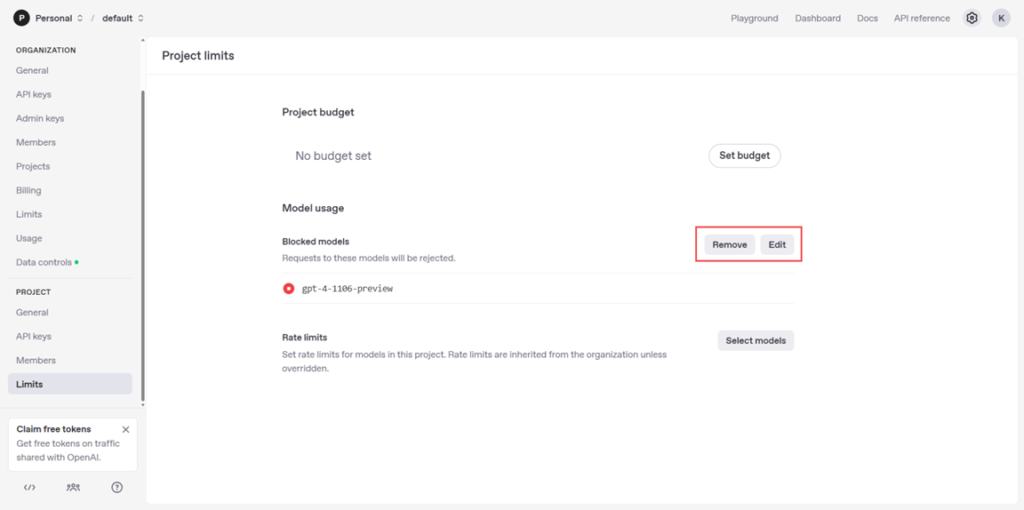The height and width of the screenshot is (510, 1024).
Task: Click the Set budget button
Action: pos(744,156)
